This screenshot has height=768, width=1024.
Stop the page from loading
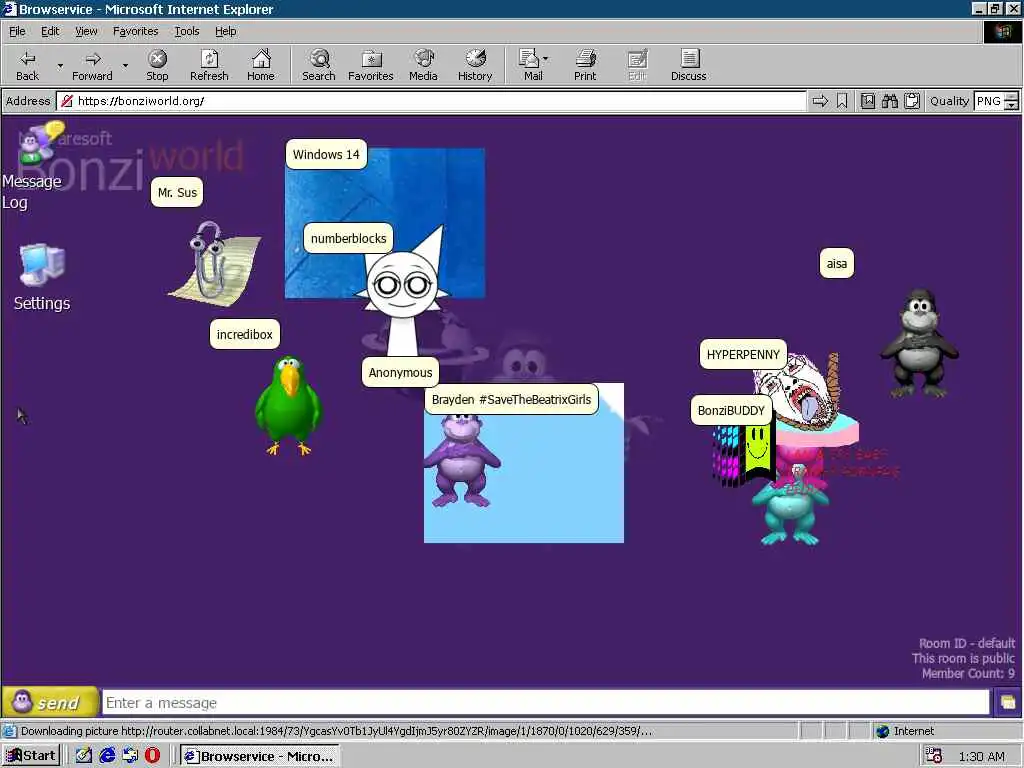click(x=157, y=65)
